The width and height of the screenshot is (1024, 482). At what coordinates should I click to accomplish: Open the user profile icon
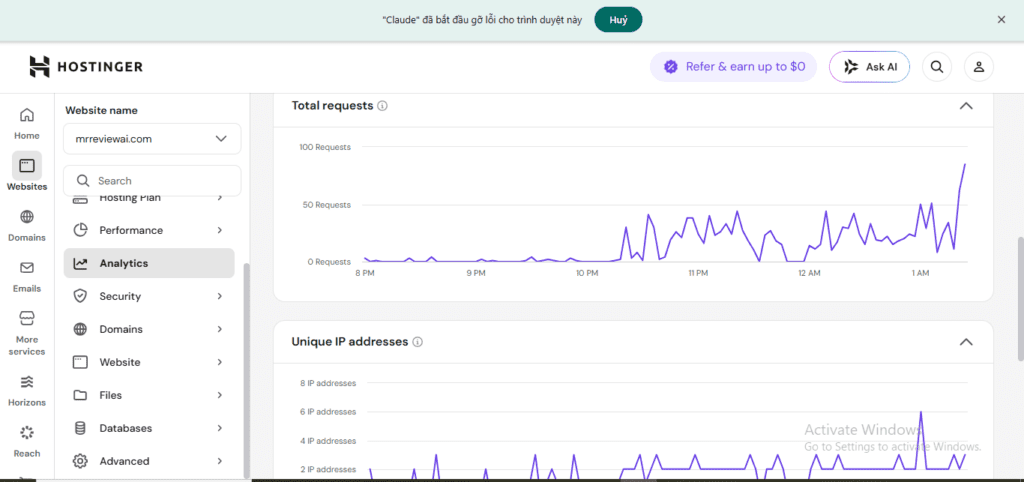[x=978, y=67]
